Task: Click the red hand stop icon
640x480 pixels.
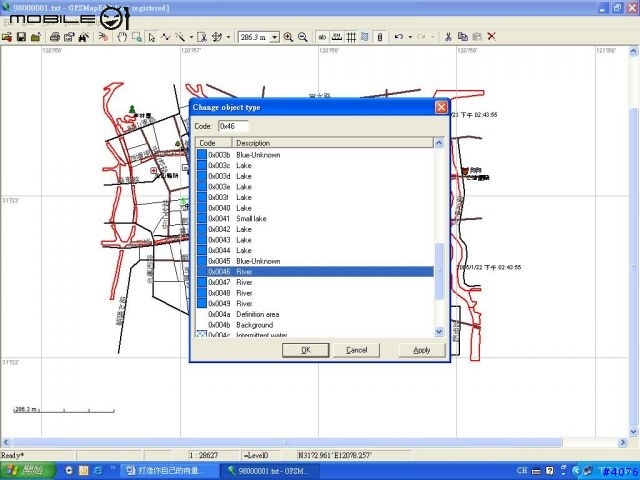Action: coord(103,37)
